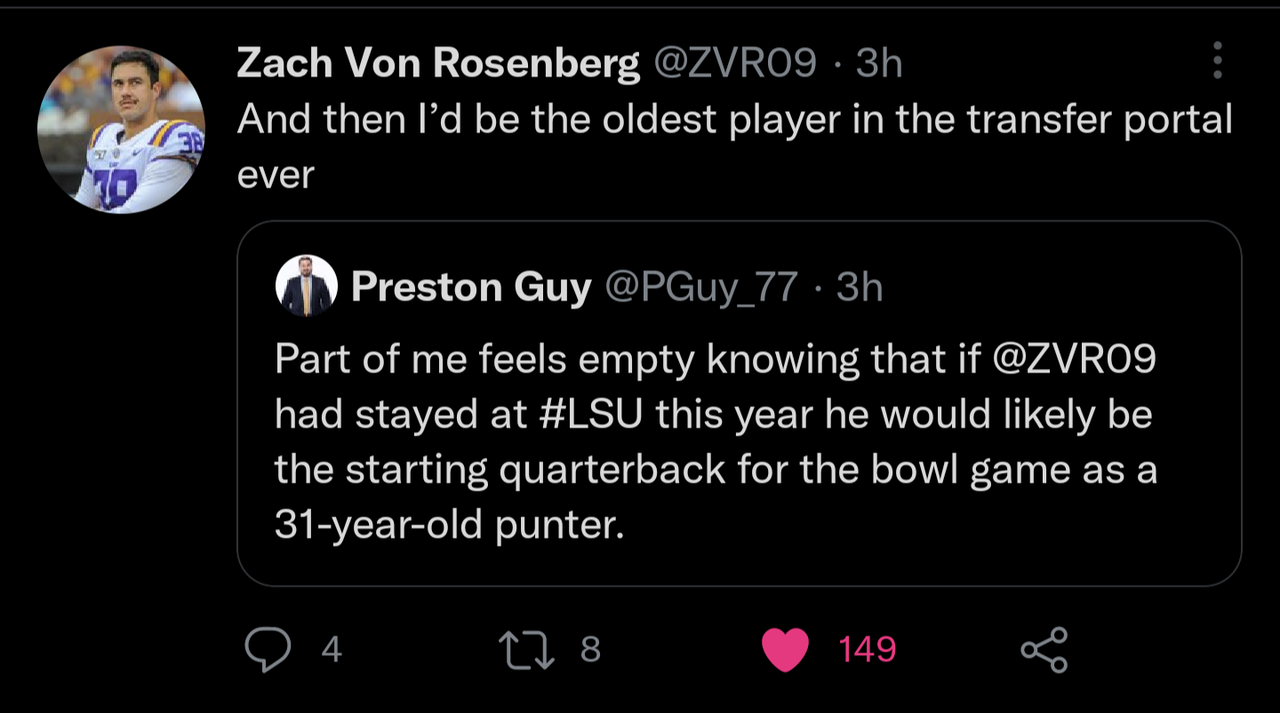Click the quoted tweet's 3h timestamp
1280x713 pixels.
click(860, 288)
